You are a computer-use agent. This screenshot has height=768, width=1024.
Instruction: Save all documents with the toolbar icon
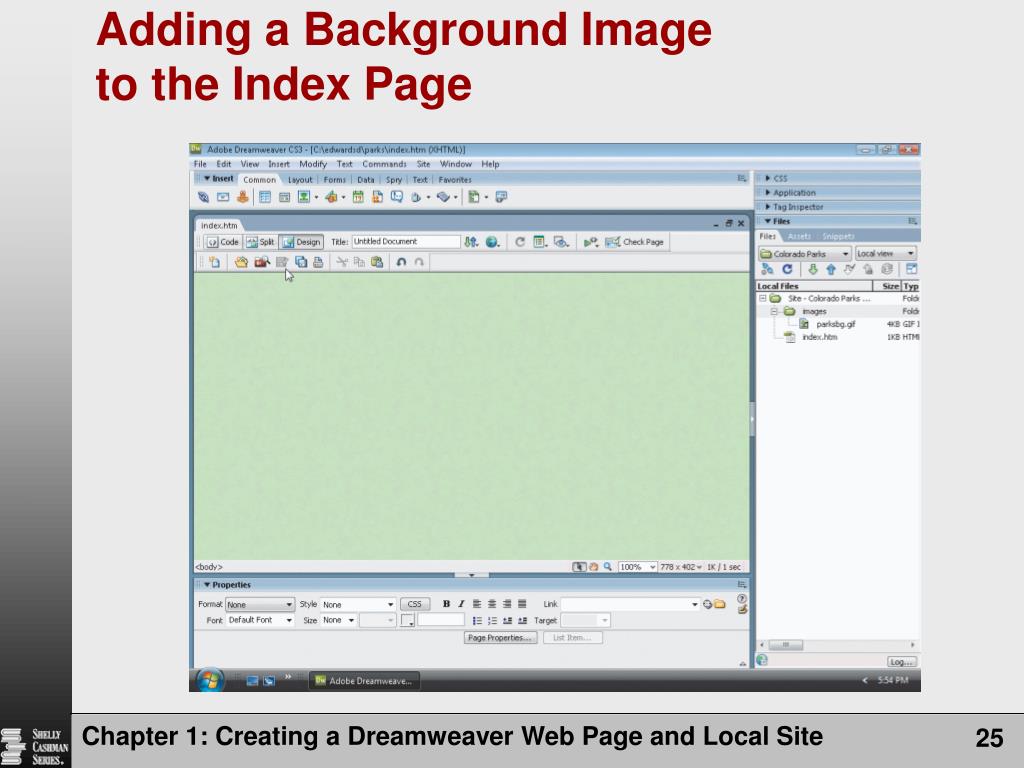[301, 262]
